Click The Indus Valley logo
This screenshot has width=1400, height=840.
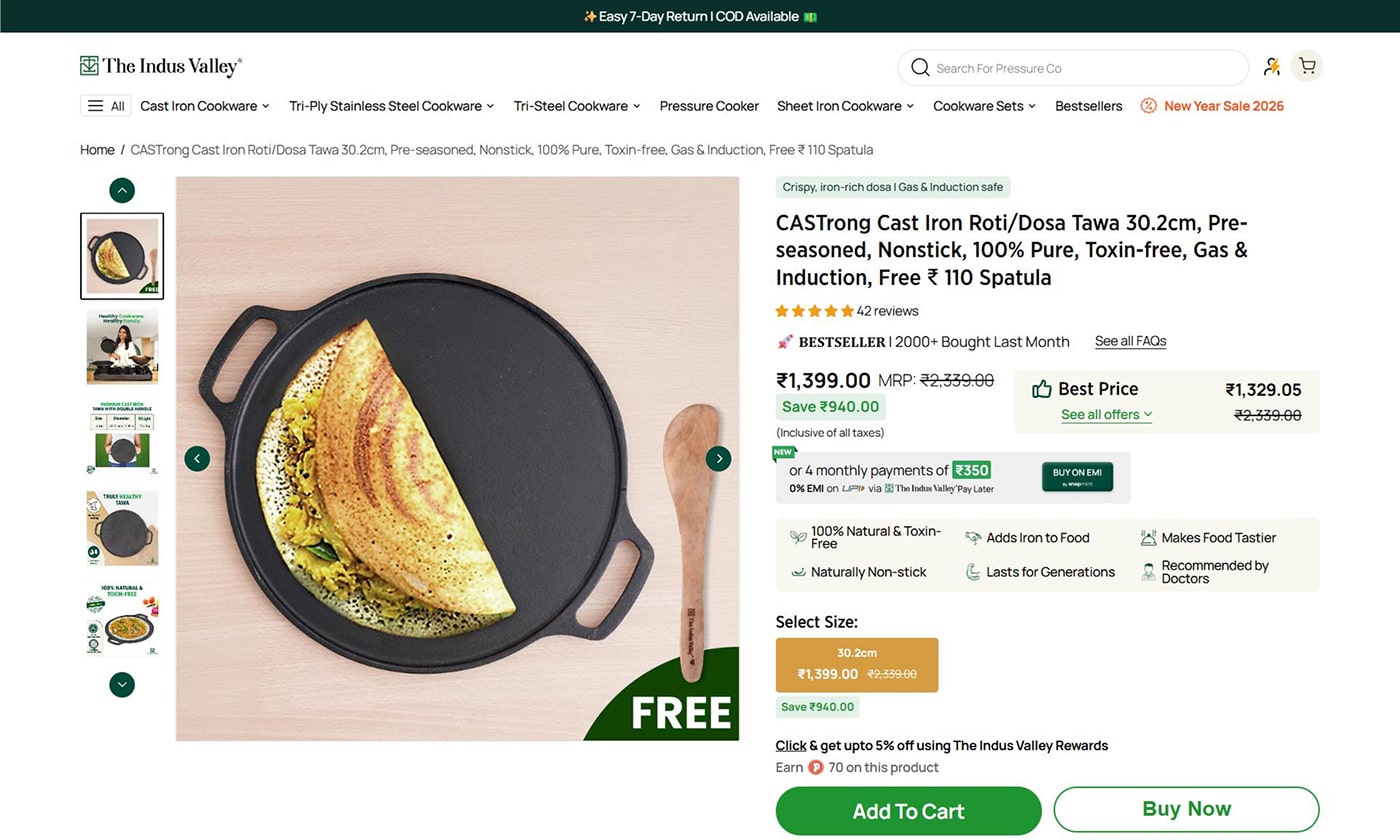161,67
